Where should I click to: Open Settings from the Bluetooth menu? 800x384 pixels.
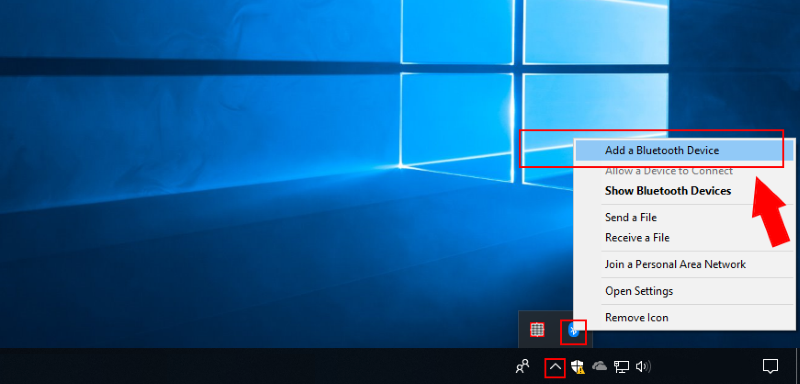(685, 291)
